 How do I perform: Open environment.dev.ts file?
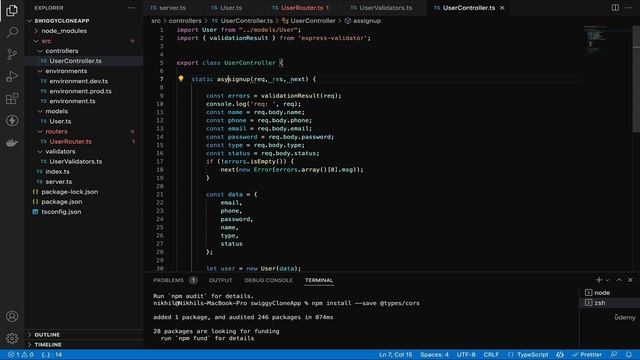click(79, 81)
